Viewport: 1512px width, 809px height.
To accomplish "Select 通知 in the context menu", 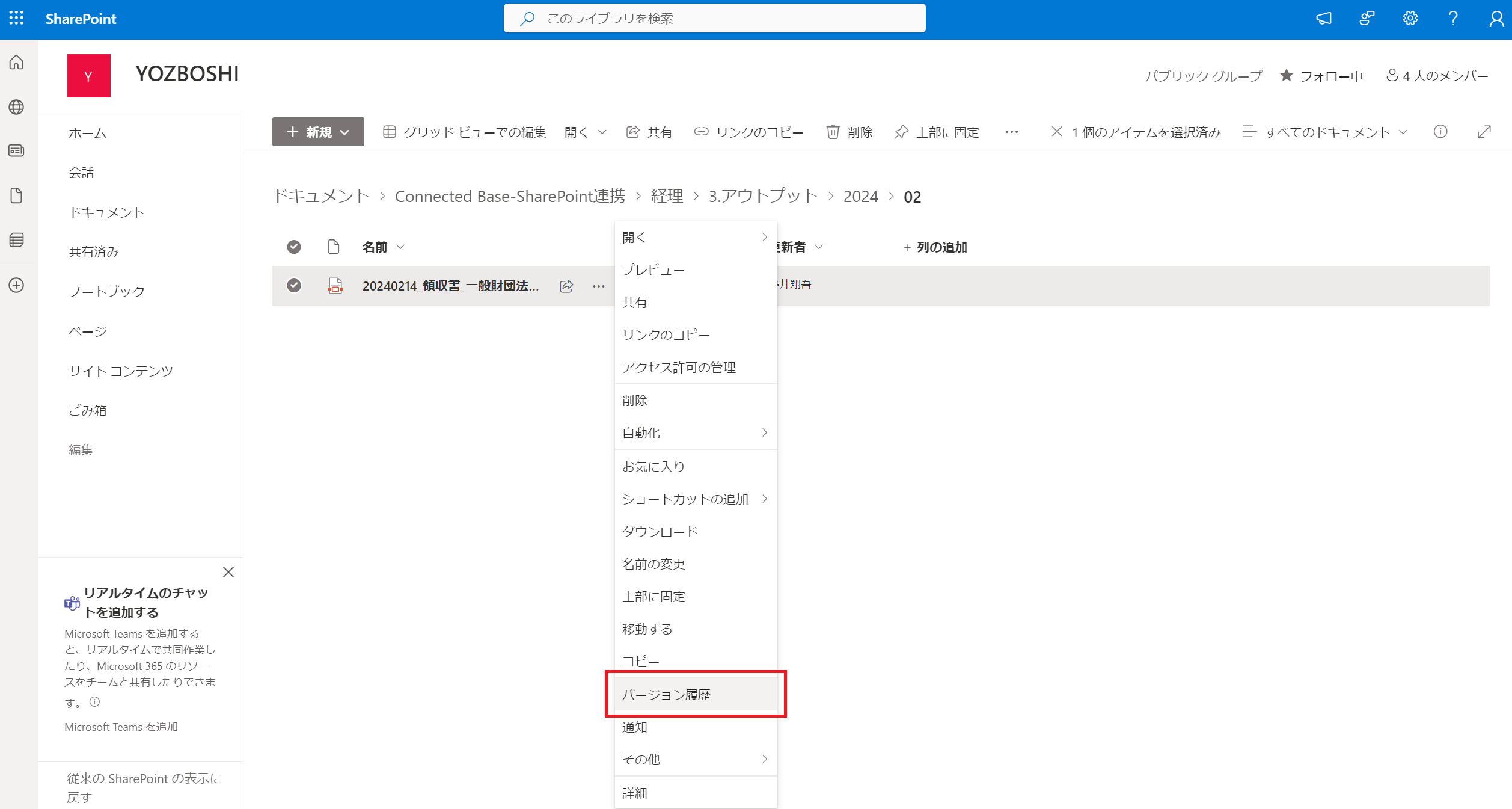I will pyautogui.click(x=696, y=727).
